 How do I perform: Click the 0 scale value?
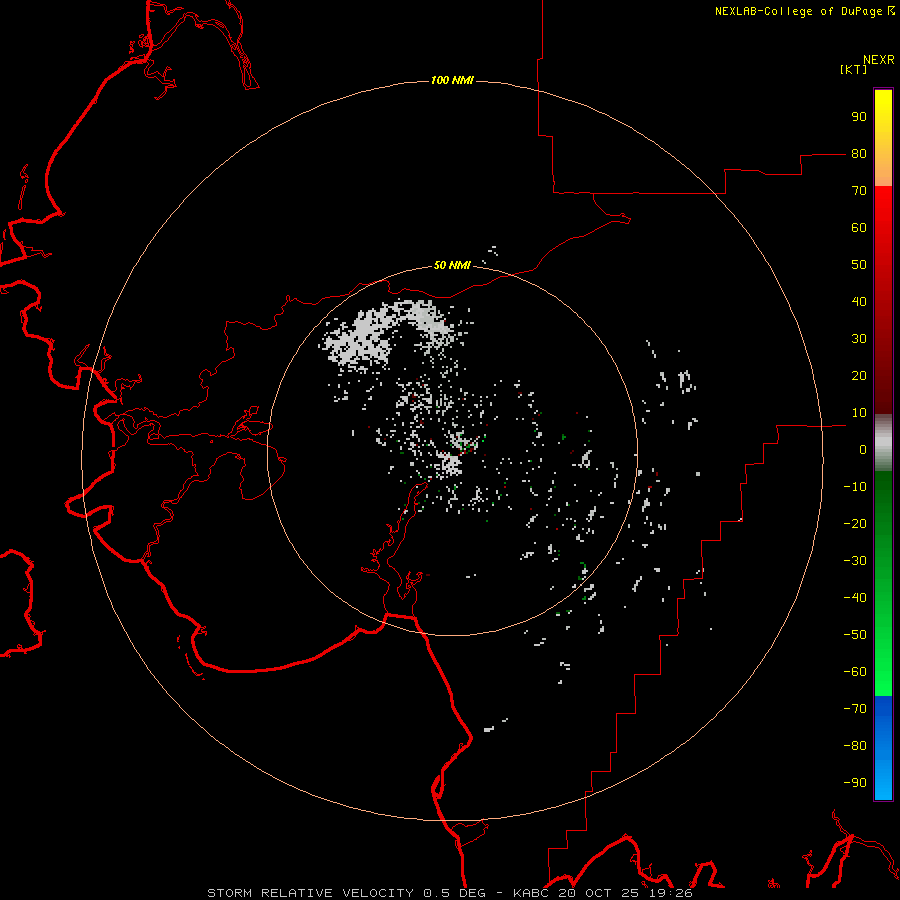pyautogui.click(x=863, y=450)
